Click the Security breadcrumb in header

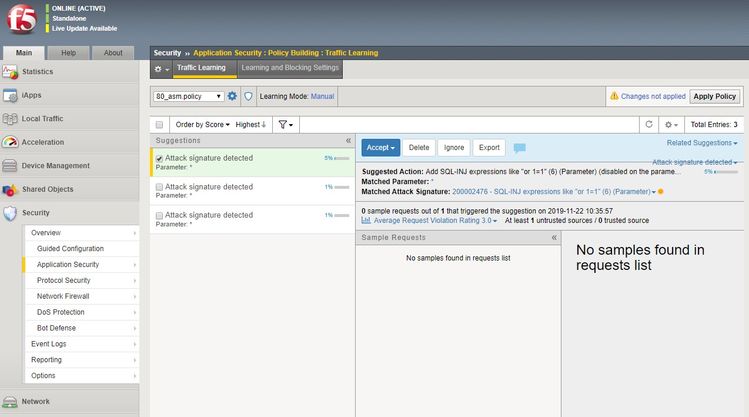pyautogui.click(x=167, y=53)
